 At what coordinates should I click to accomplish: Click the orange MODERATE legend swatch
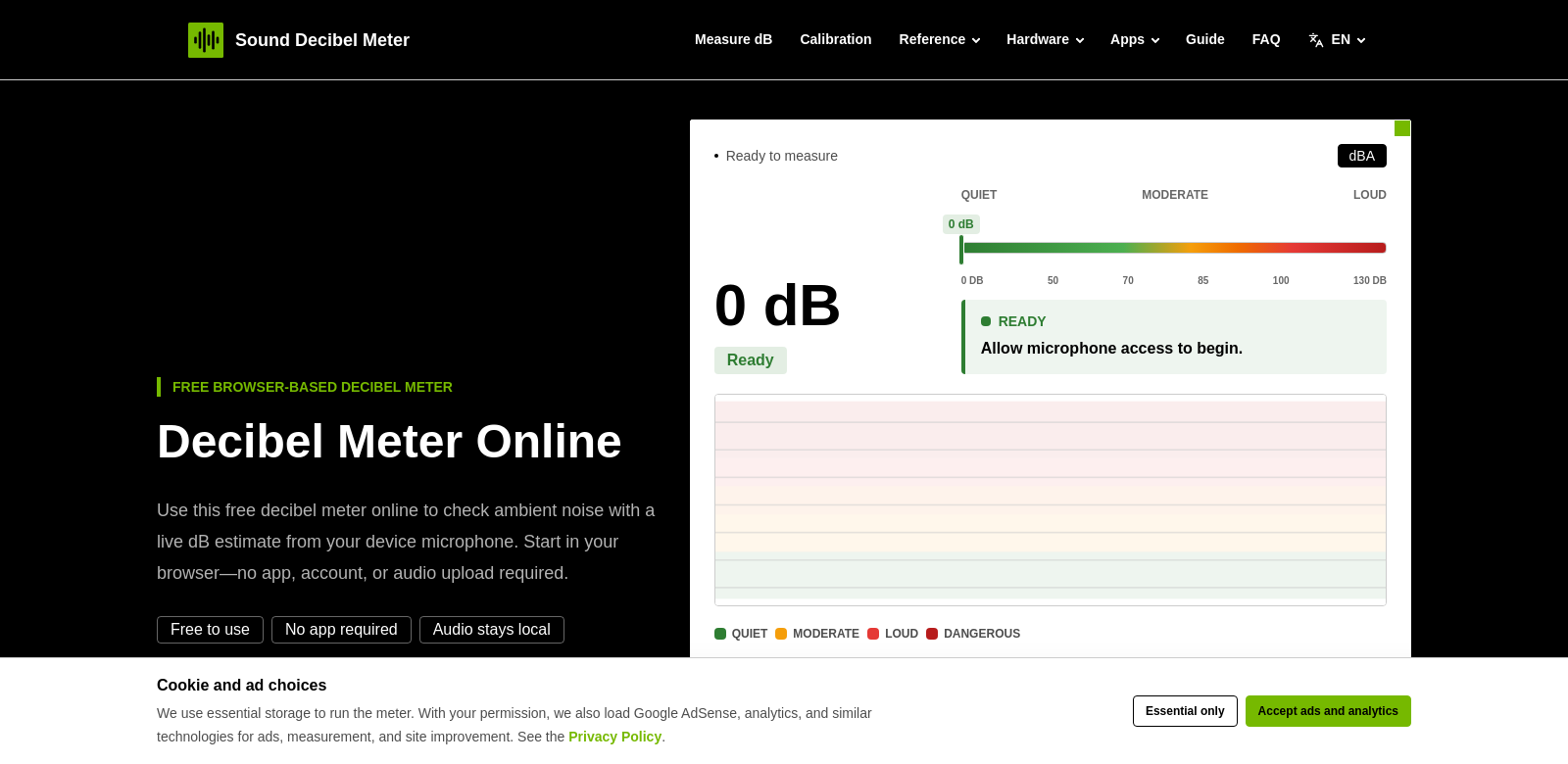[781, 634]
